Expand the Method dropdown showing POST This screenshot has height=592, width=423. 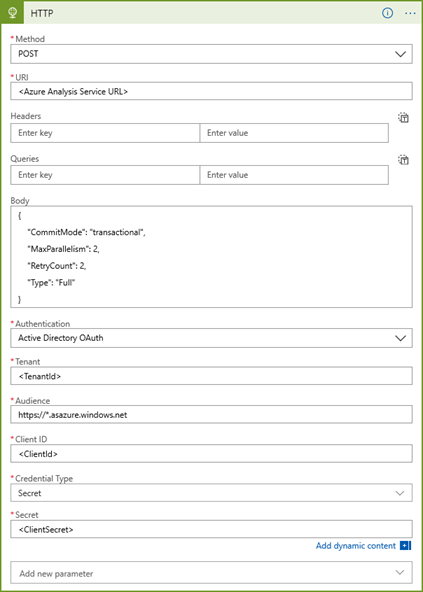pos(211,54)
